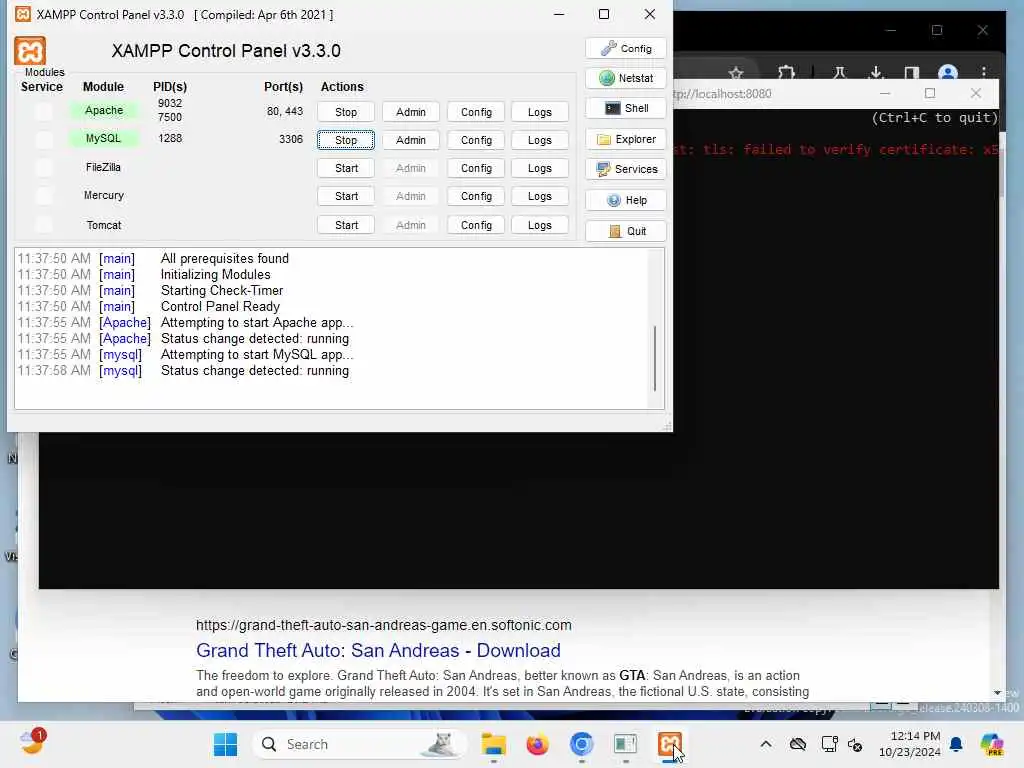This screenshot has width=1024, height=768.
Task: Open Mercury Config menu
Action: point(476,197)
